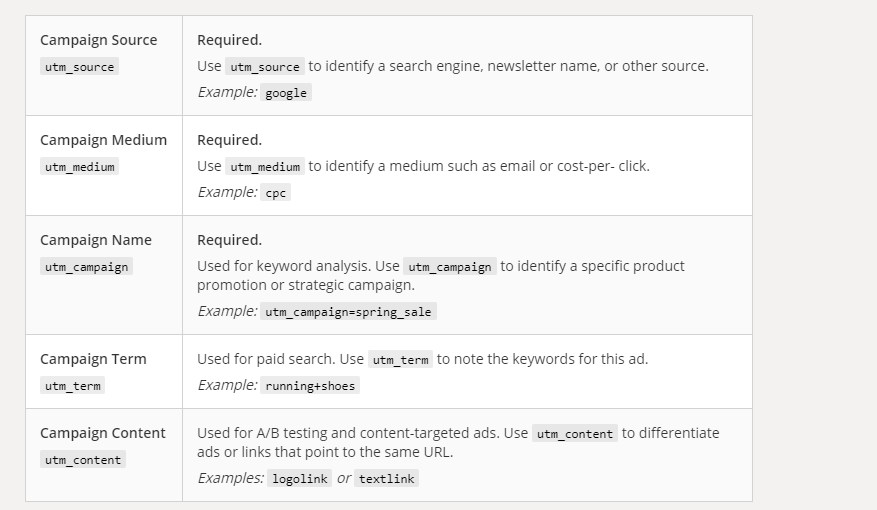Click inline utm_content code in description
This screenshot has height=510, width=877.
point(575,433)
